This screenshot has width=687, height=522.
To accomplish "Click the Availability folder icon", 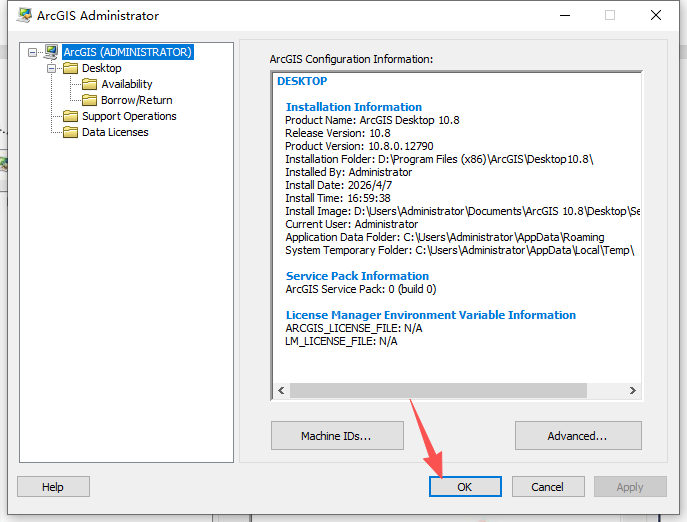I will click(x=89, y=84).
